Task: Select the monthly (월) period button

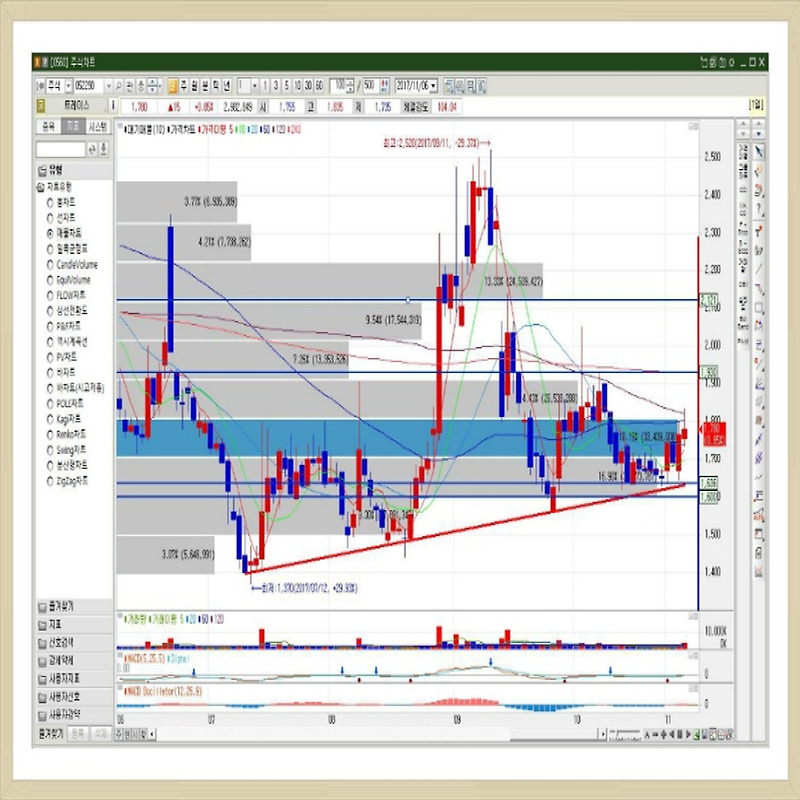Action: (194, 86)
